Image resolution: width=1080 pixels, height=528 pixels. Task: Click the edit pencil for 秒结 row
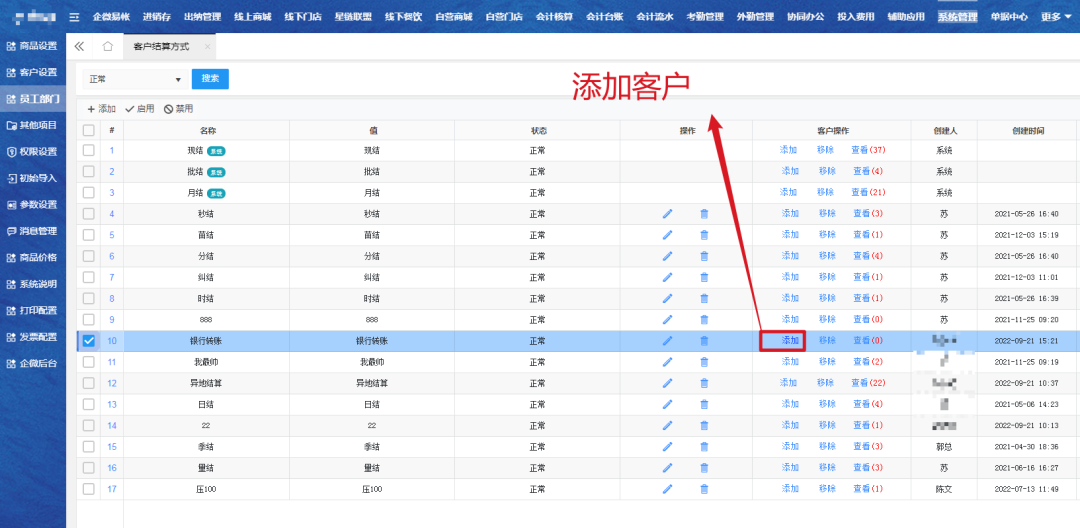click(667, 214)
